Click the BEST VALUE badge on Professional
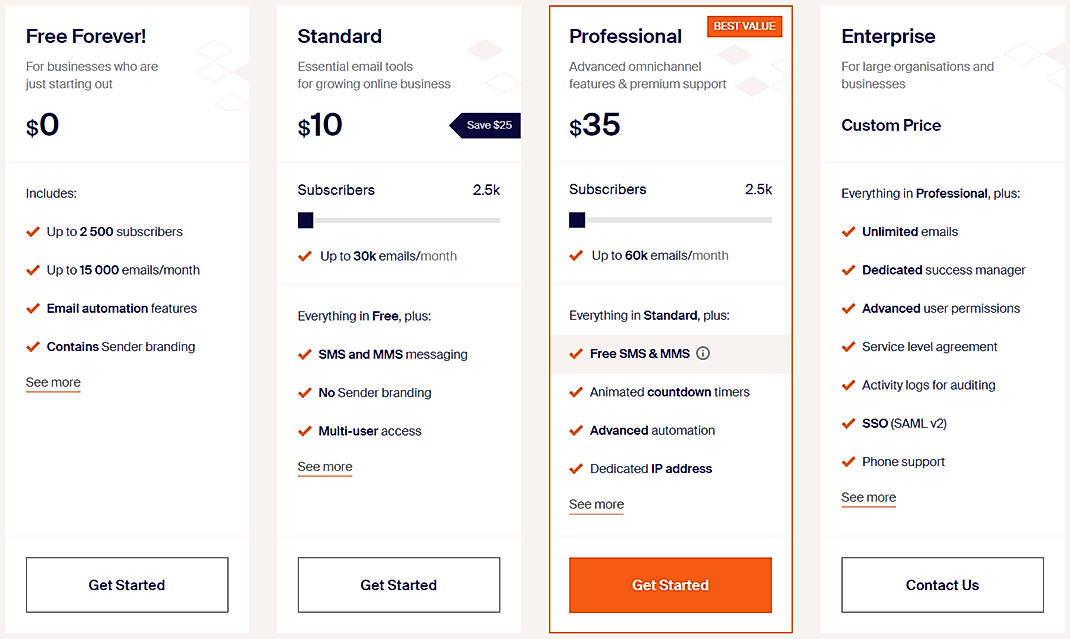Screen dimensions: 1070x639 pos(744,27)
